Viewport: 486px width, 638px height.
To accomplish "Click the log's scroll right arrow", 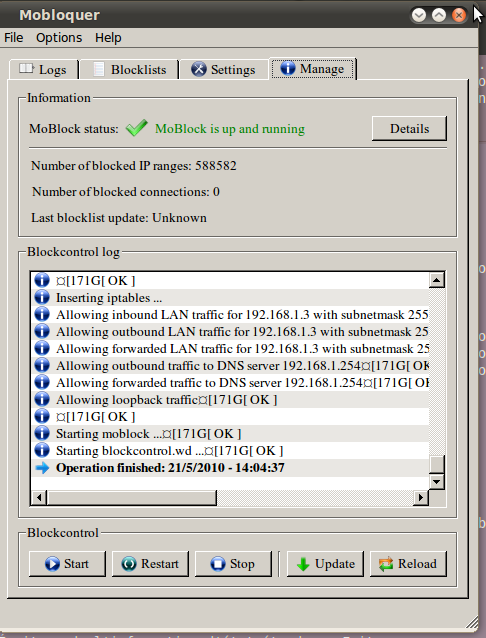I will (x=421, y=497).
